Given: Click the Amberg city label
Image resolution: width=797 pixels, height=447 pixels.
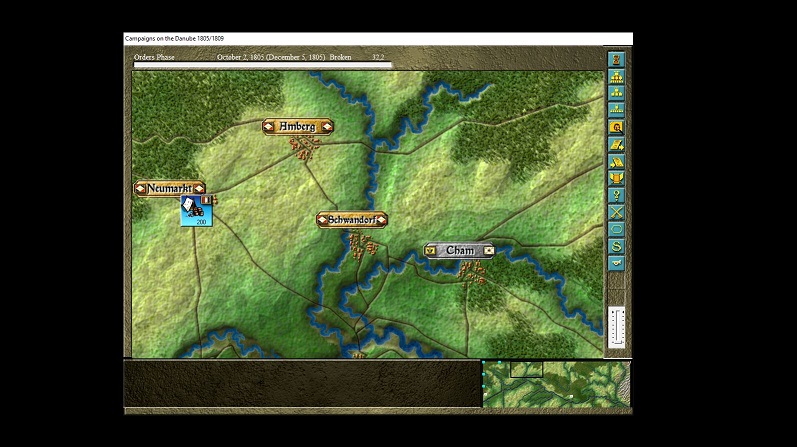Looking at the screenshot, I should pos(298,127).
